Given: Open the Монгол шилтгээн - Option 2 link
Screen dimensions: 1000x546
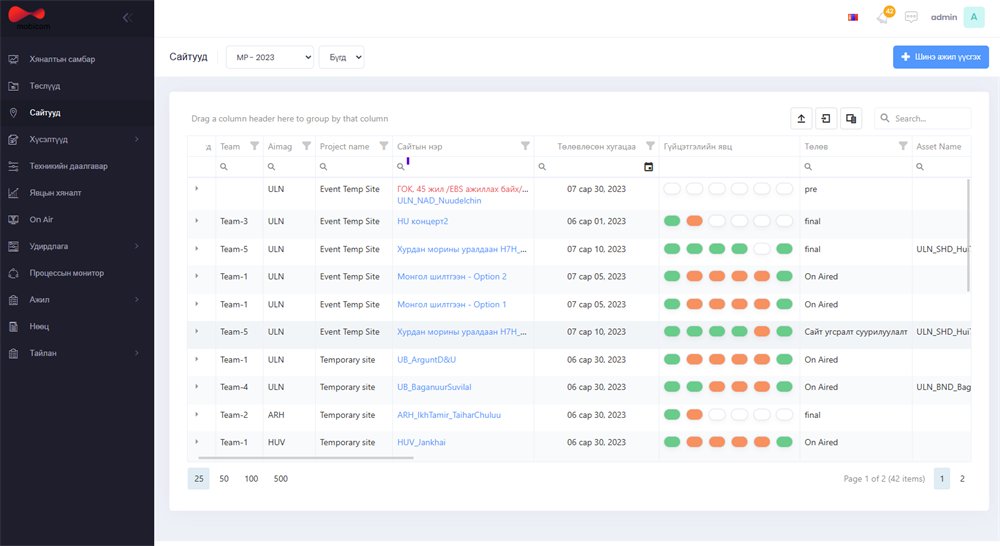Looking at the screenshot, I should (x=452, y=277).
